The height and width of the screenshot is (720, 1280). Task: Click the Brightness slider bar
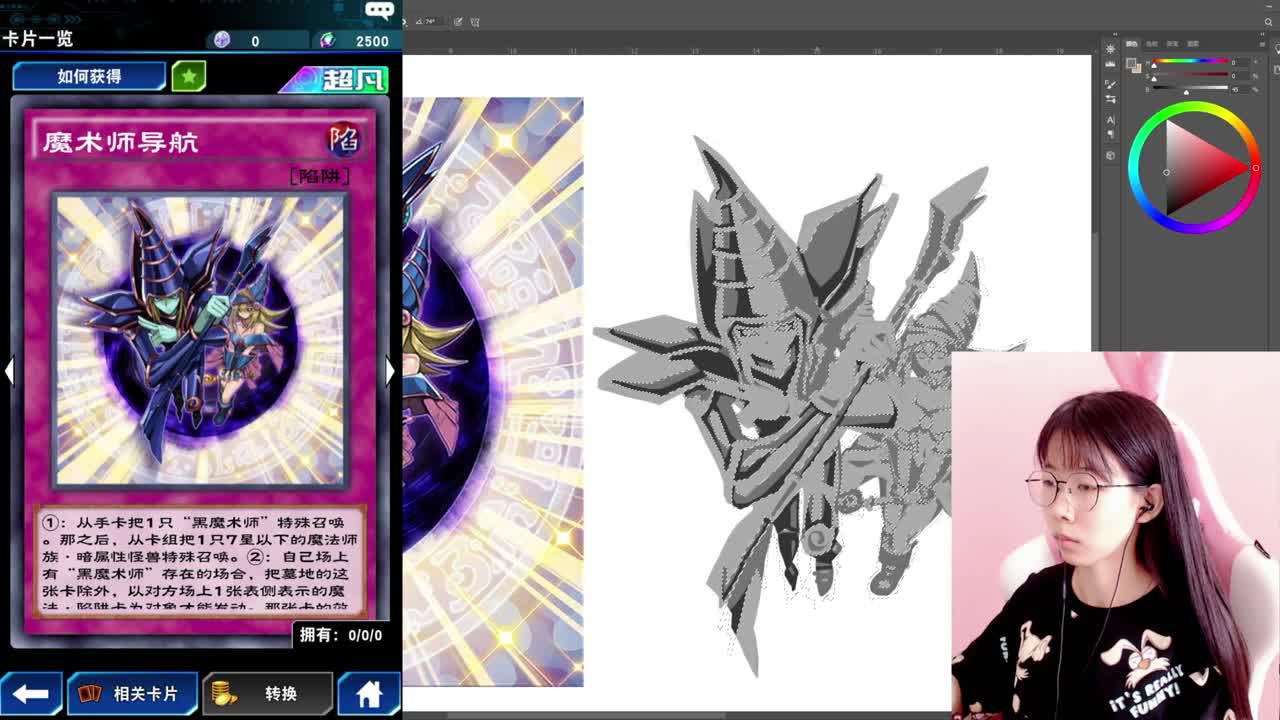pos(1190,88)
